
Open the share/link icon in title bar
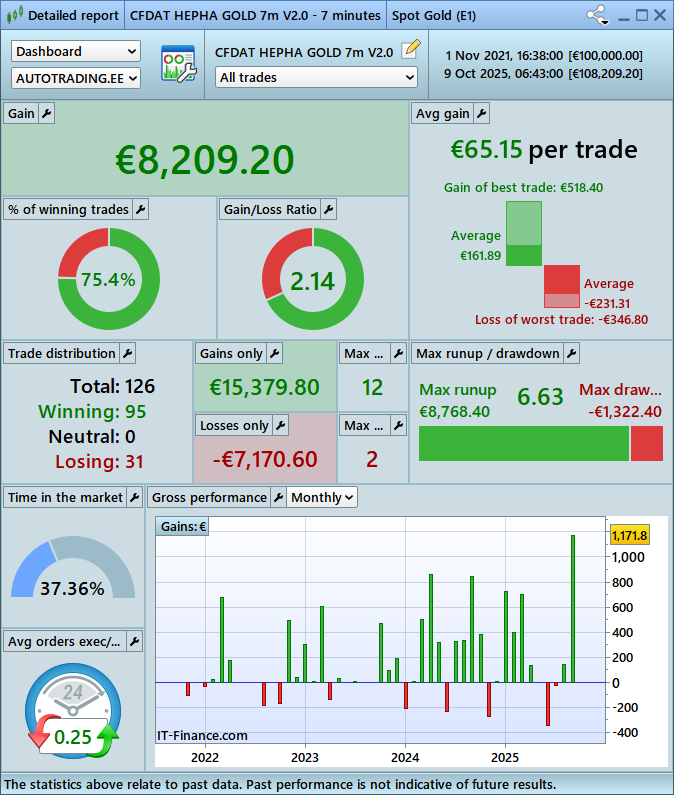coord(597,15)
